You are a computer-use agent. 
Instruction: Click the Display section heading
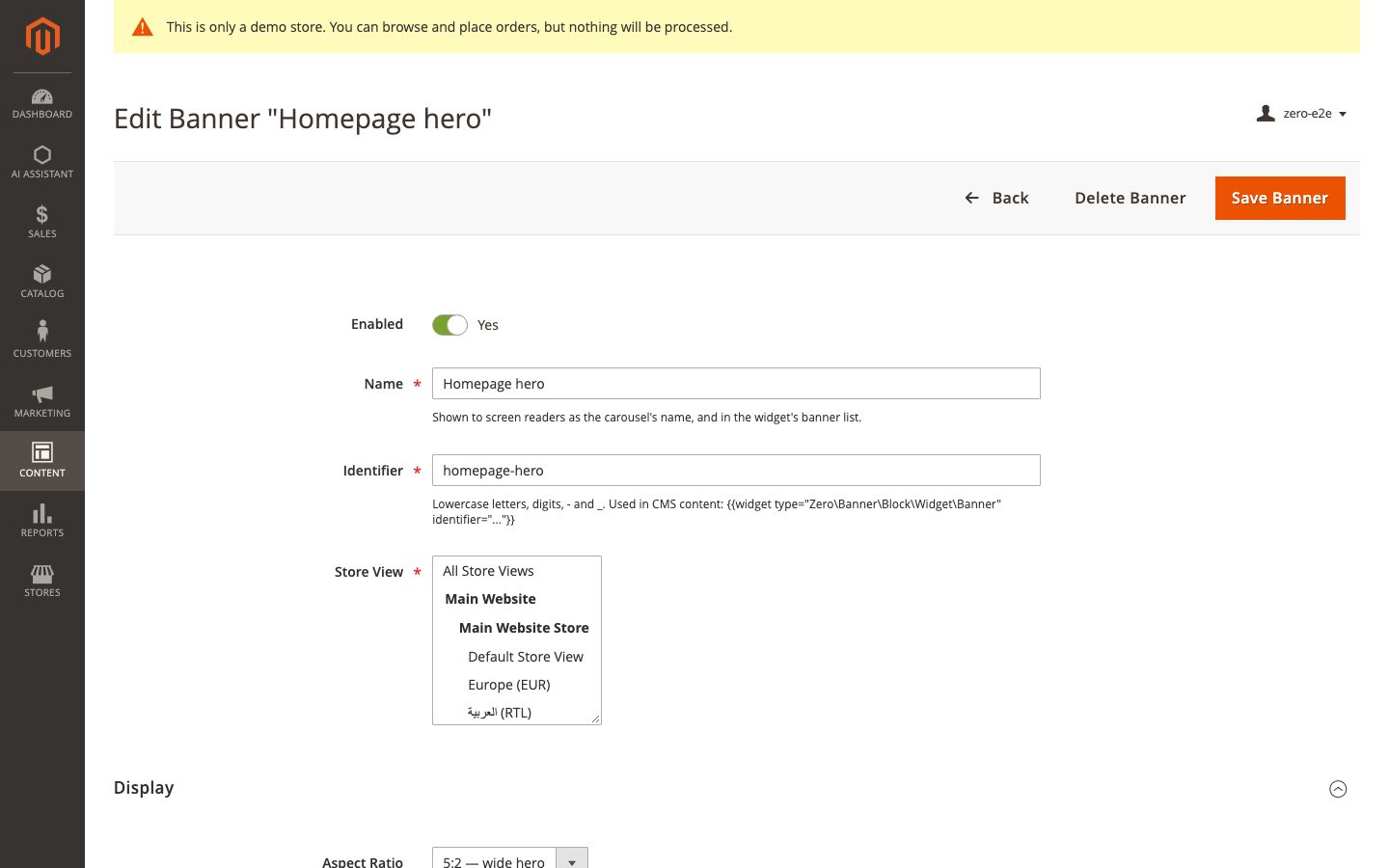(144, 788)
